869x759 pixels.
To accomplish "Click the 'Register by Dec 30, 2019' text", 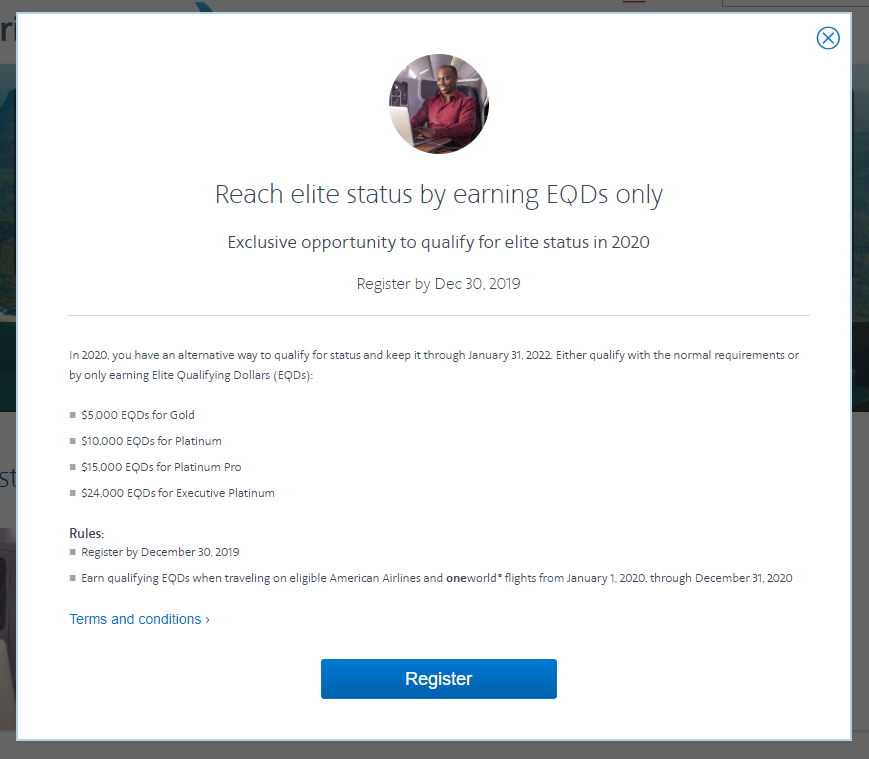I will click(438, 284).
